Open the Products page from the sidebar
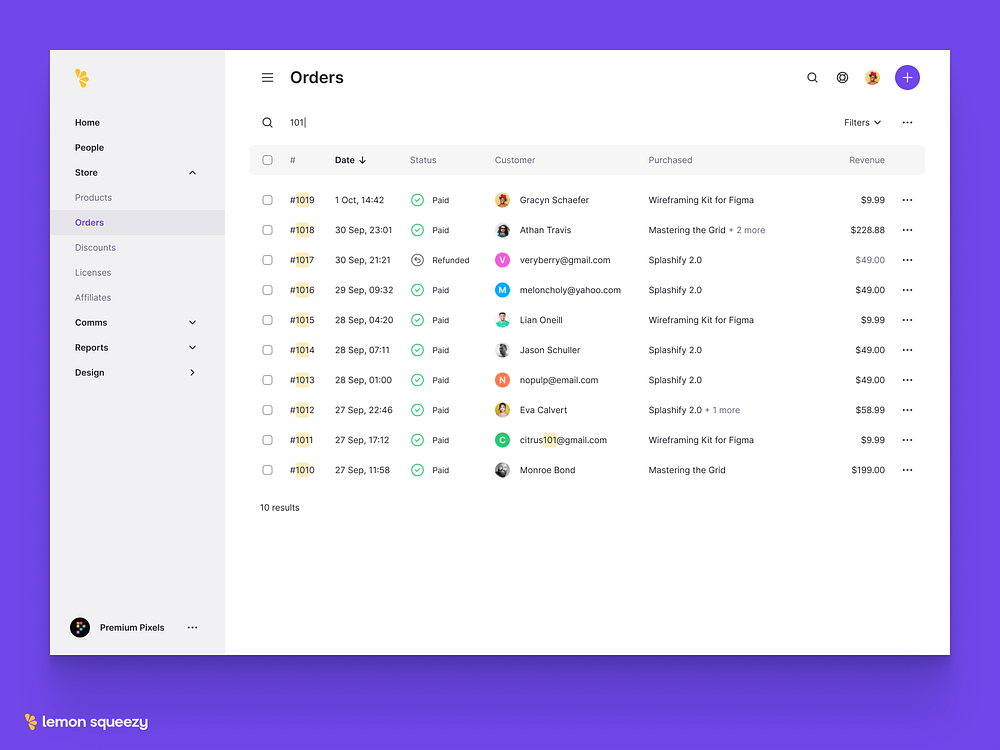This screenshot has height=750, width=1000. tap(93, 197)
